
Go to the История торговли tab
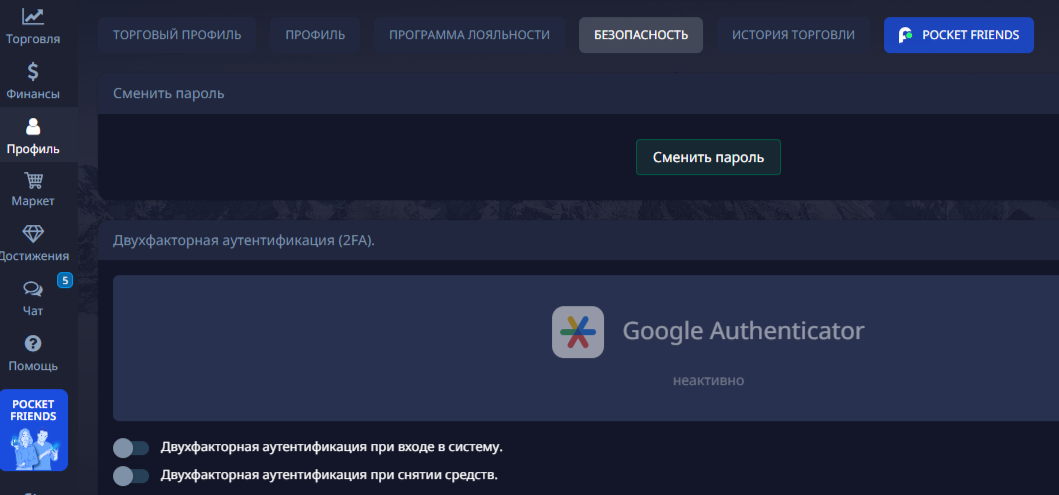(793, 35)
